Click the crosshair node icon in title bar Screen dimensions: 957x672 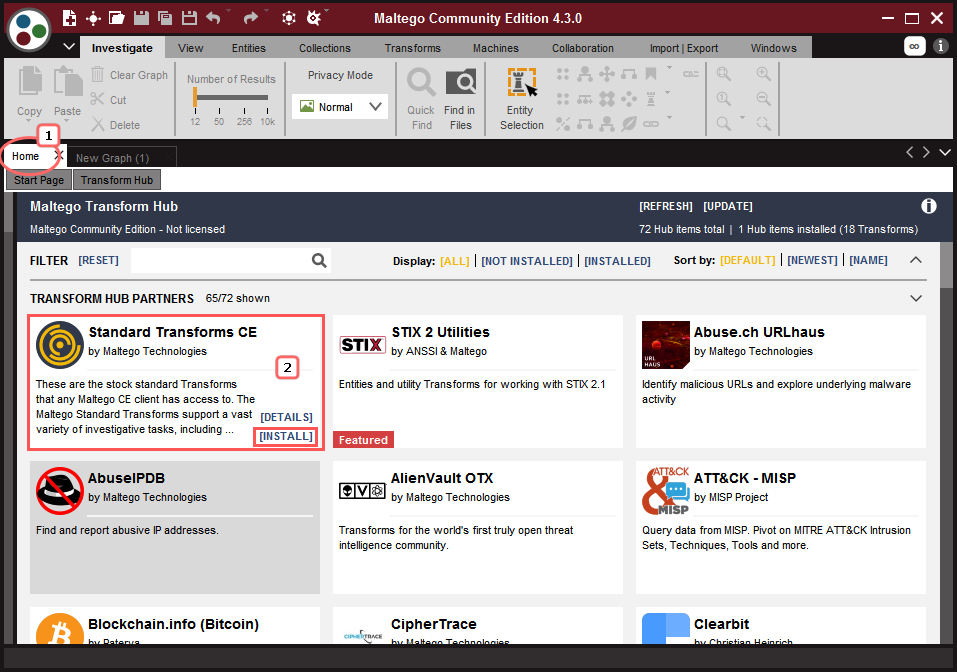pos(93,18)
